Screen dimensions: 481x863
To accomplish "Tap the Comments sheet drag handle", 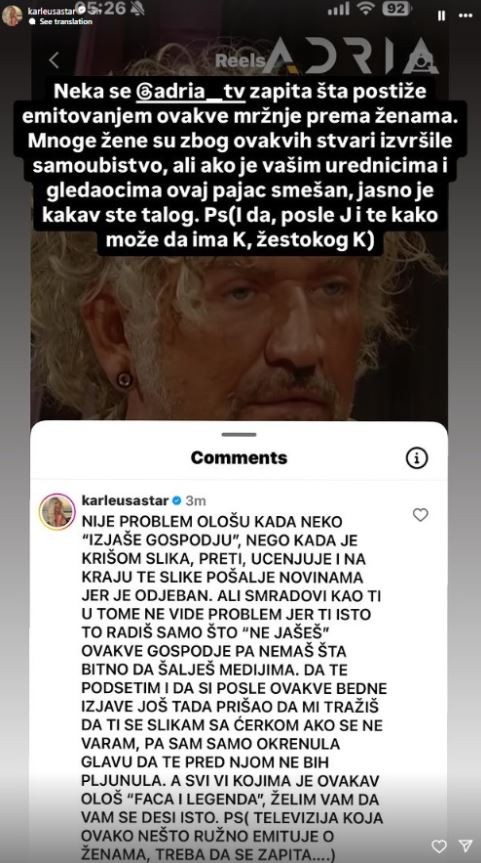I will (x=239, y=434).
